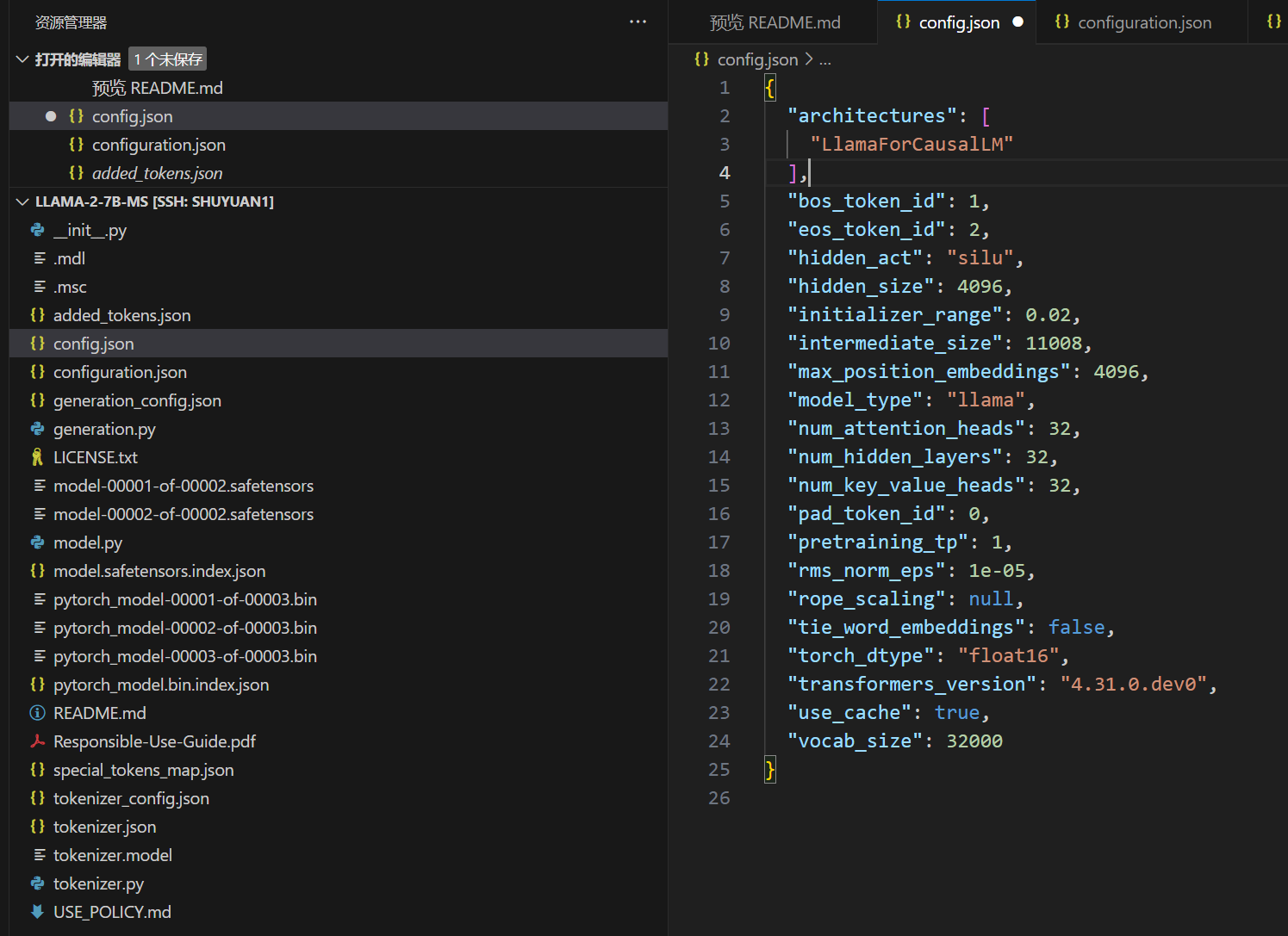Click the Python icon beside __init__.py
The width and height of the screenshot is (1288, 936).
pos(38,230)
